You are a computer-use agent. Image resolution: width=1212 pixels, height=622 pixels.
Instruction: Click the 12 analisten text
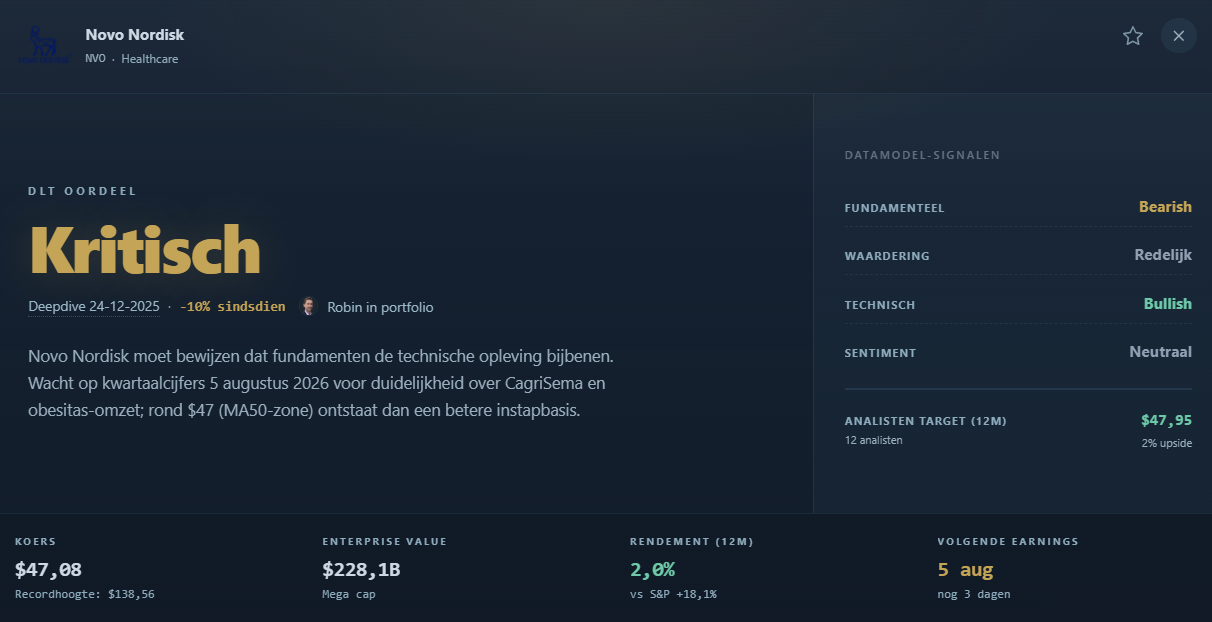pos(873,440)
